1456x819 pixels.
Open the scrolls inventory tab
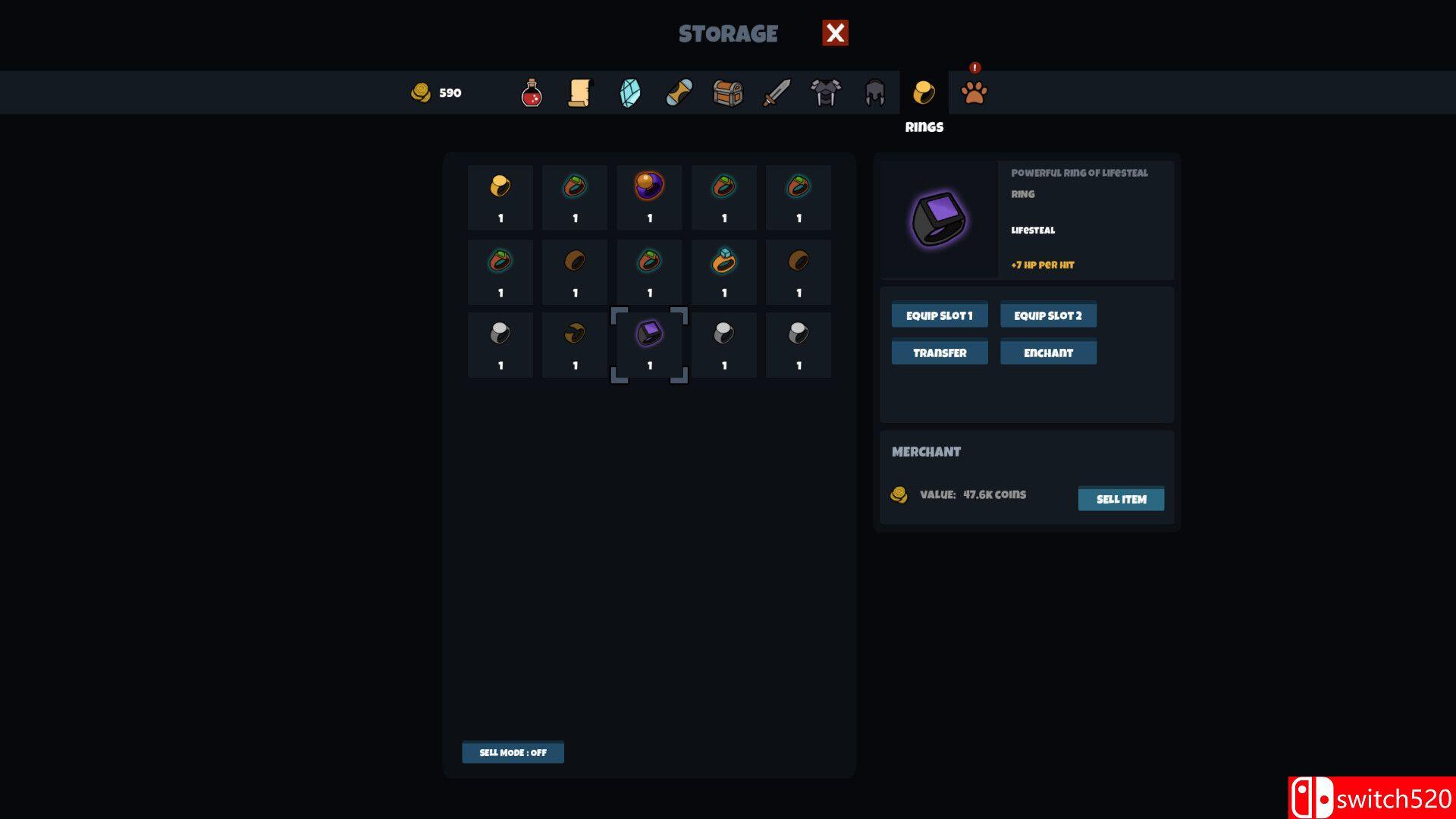pos(582,92)
